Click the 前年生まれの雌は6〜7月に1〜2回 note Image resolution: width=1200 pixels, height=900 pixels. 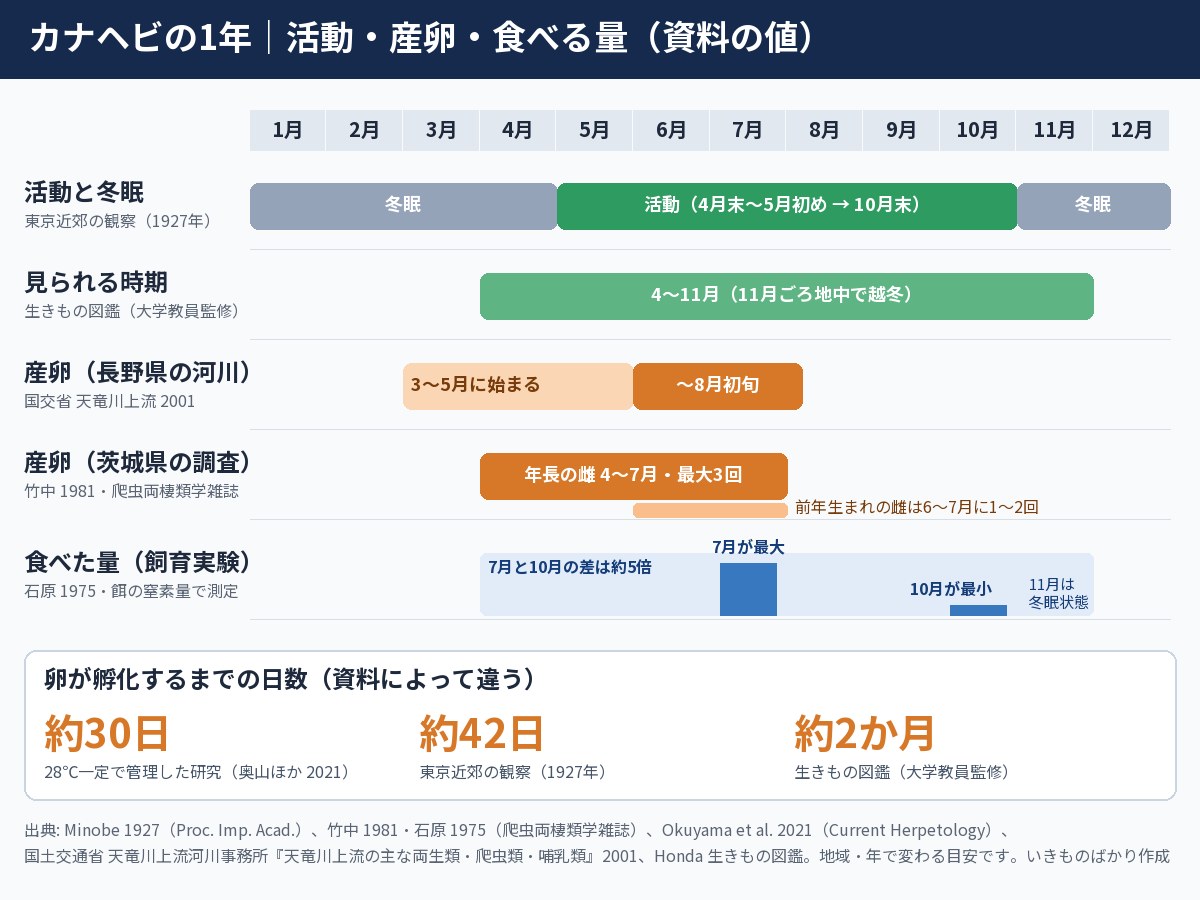pos(917,507)
